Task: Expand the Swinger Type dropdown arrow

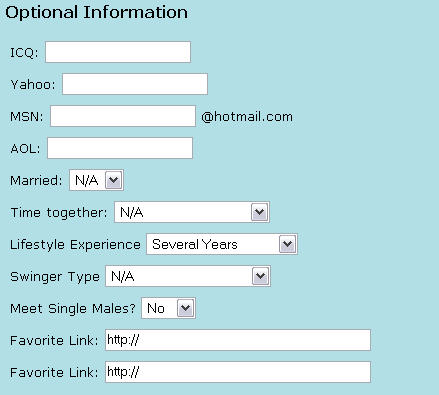Action: (x=260, y=276)
